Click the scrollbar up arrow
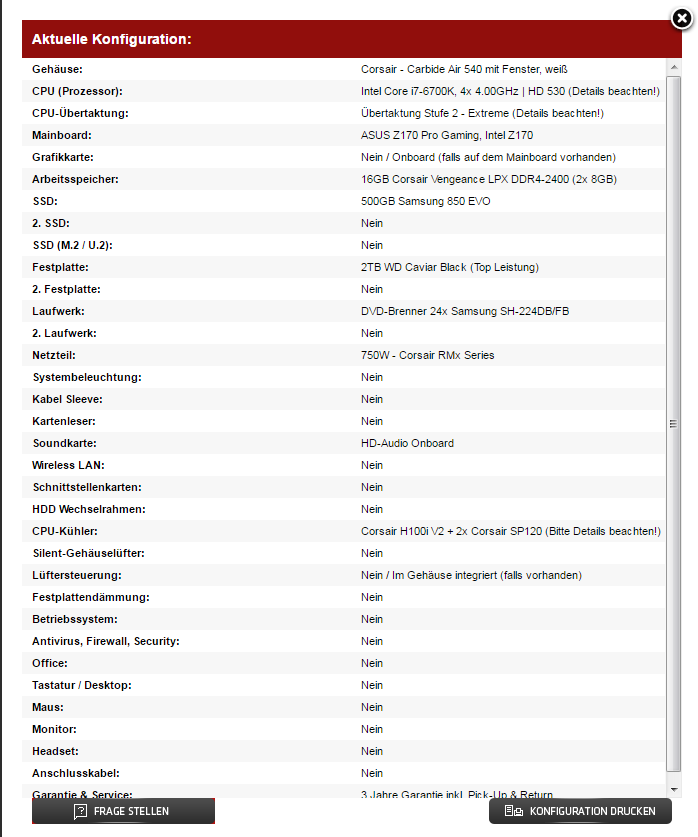 point(674,67)
